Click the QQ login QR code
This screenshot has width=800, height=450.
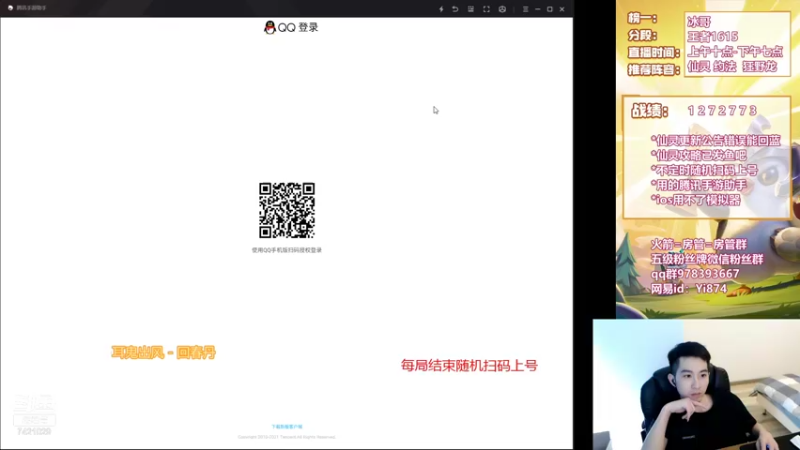pyautogui.click(x=287, y=210)
